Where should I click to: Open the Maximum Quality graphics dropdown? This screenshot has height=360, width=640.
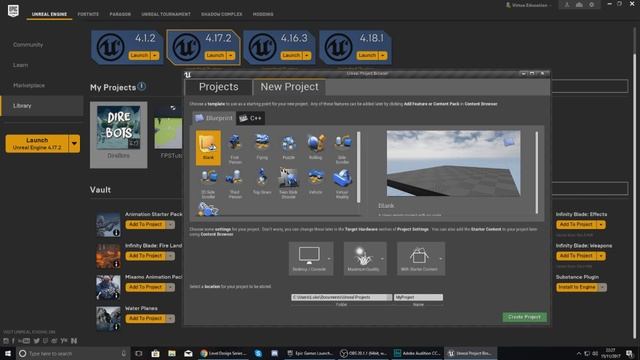point(365,258)
